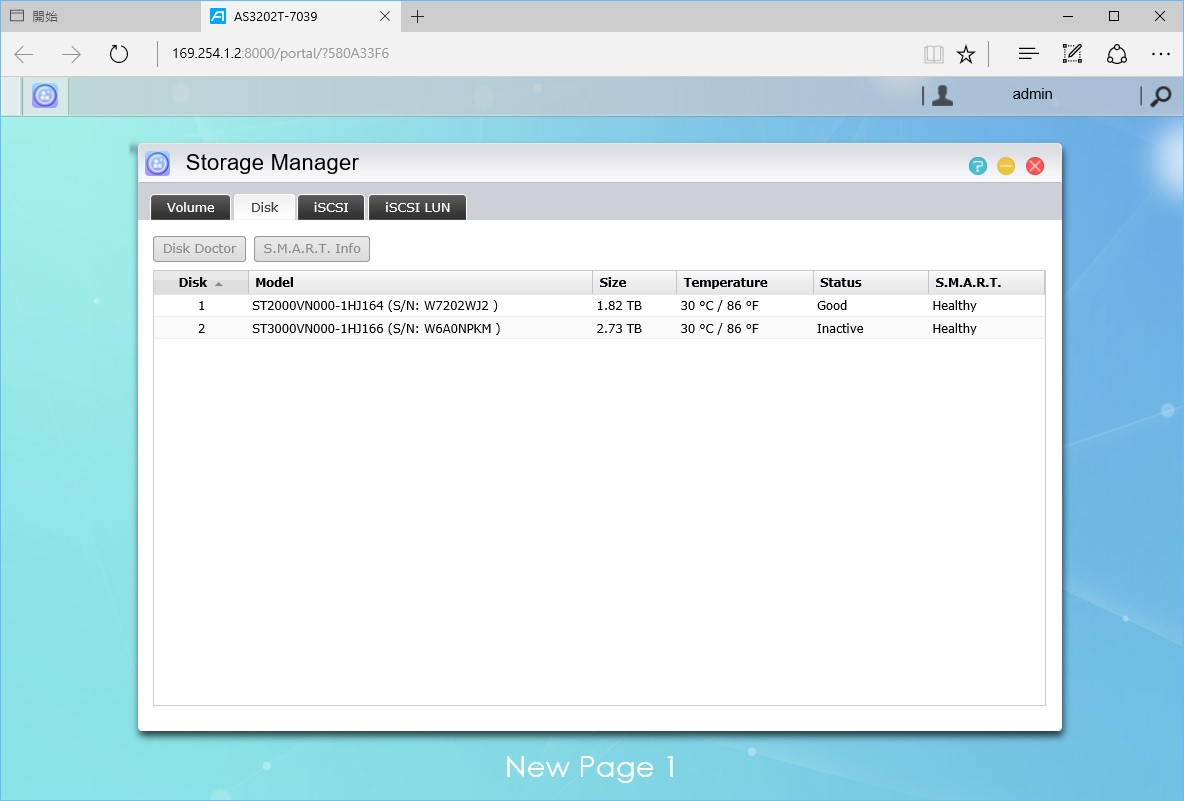Screen dimensions: 1184x801
Task: Open the iSCSI LUN tab
Action: 417,208
